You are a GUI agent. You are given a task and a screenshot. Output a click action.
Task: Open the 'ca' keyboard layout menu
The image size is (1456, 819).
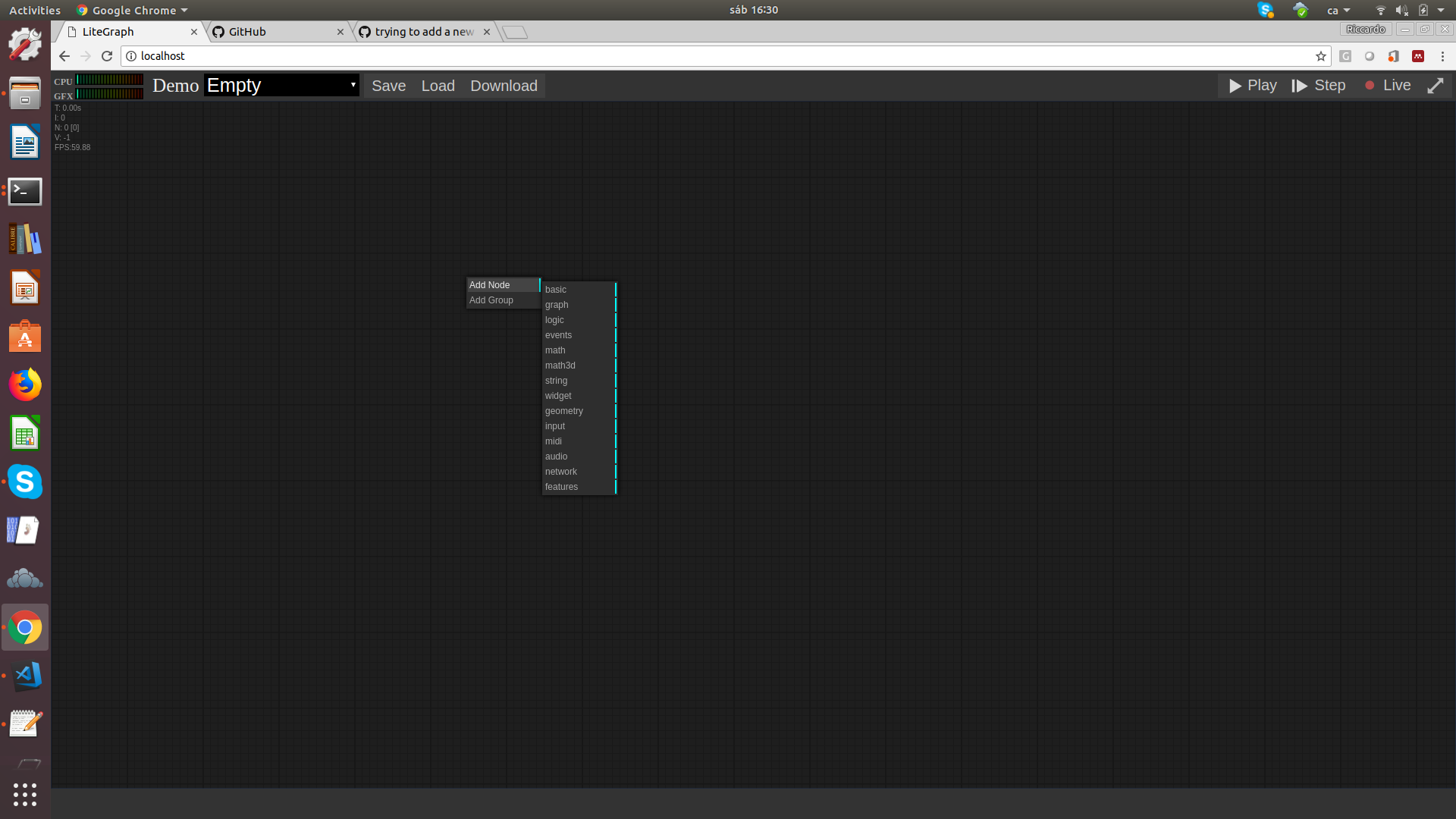coord(1338,10)
